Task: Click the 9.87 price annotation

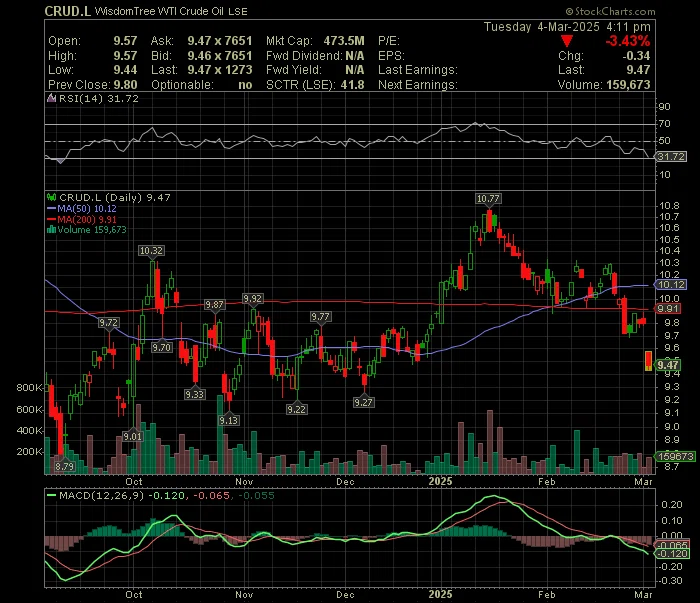Action: [214, 304]
